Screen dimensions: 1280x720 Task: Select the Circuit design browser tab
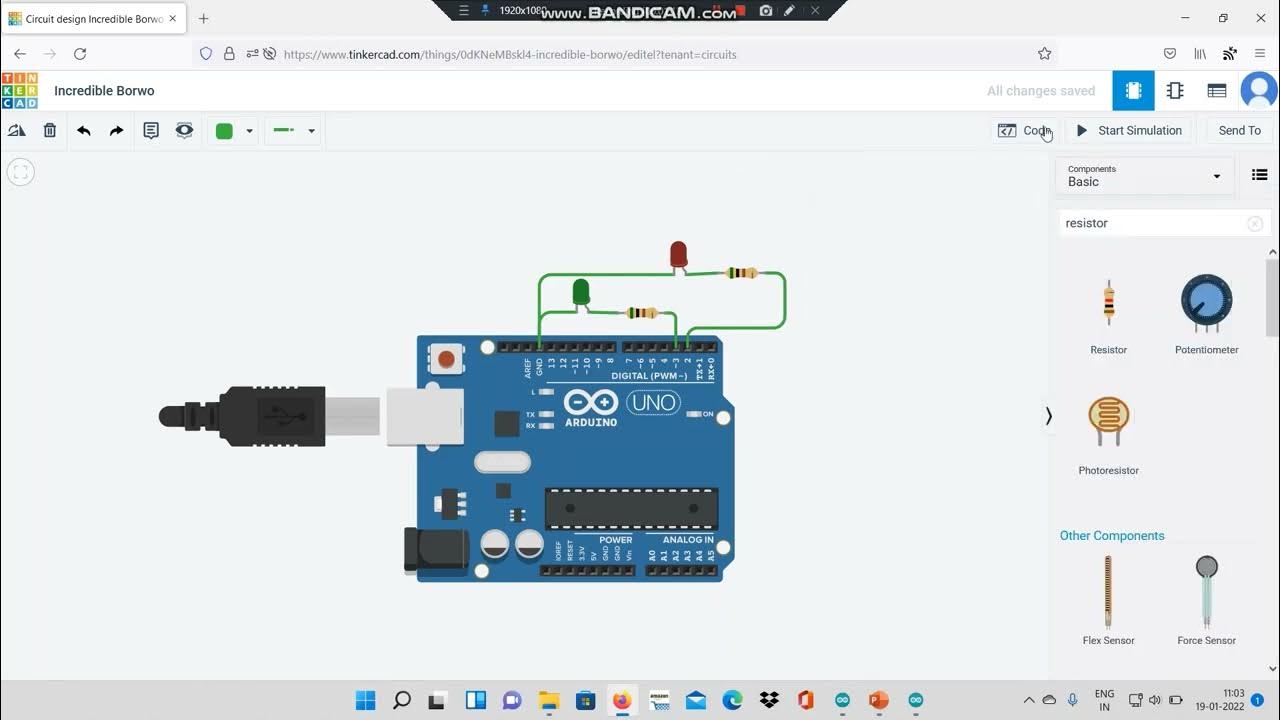94,19
